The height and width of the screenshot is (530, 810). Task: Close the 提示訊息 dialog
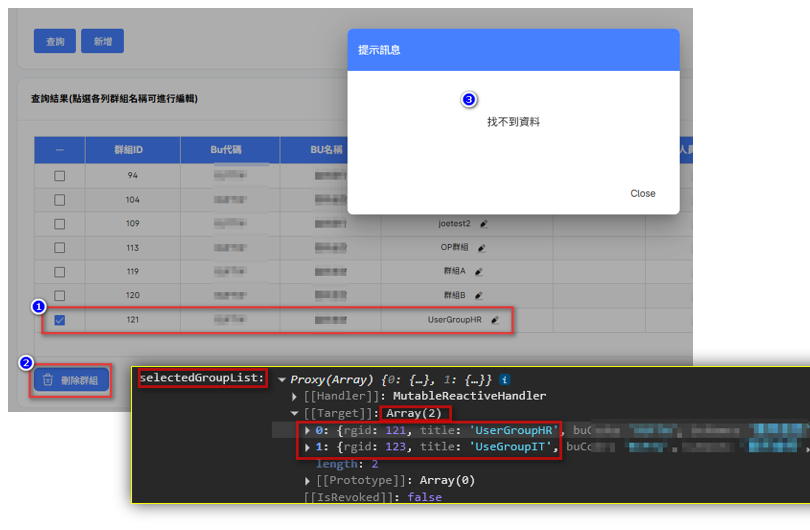pyautogui.click(x=643, y=193)
